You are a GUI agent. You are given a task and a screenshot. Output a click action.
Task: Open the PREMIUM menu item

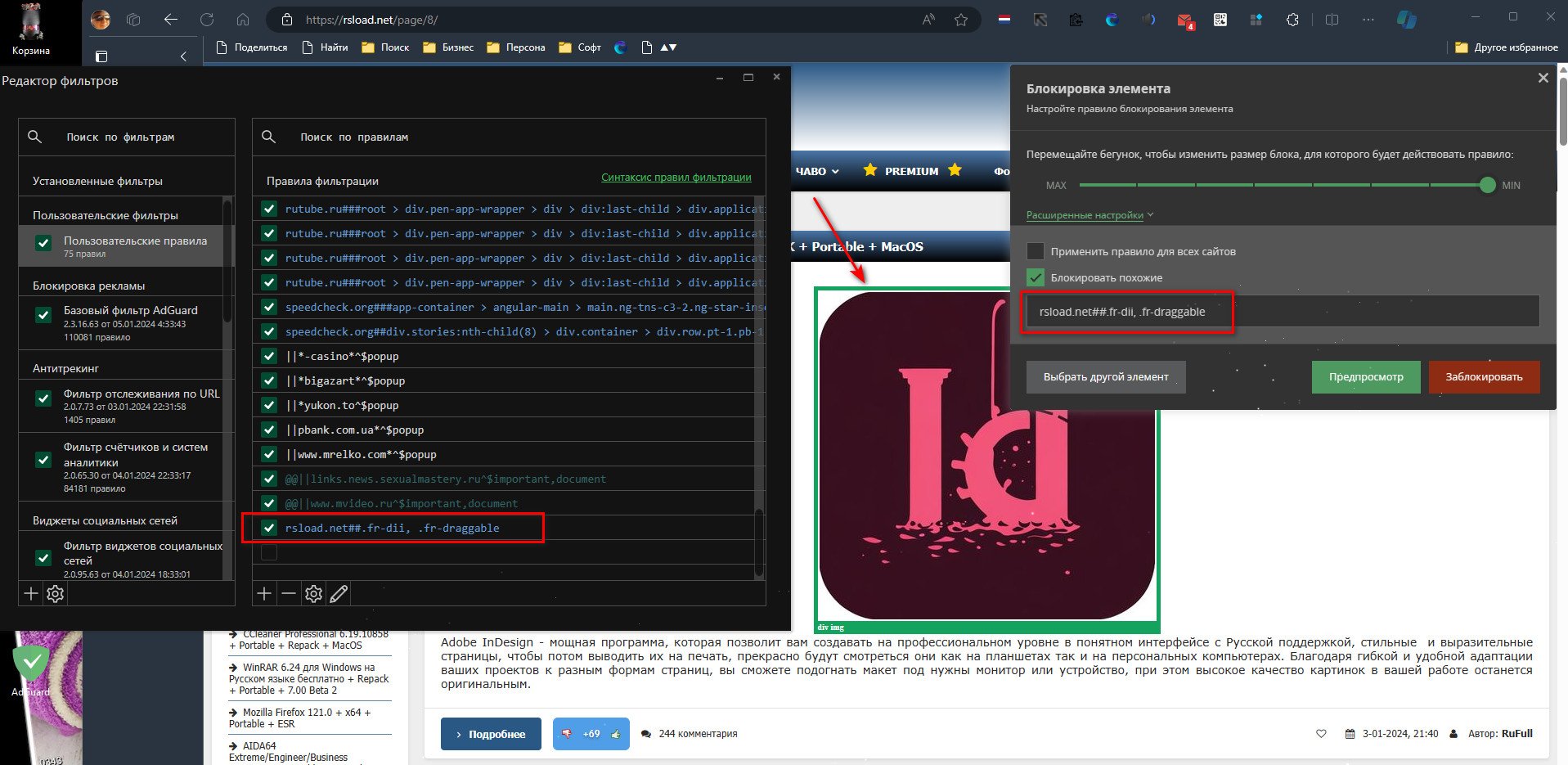click(x=911, y=171)
